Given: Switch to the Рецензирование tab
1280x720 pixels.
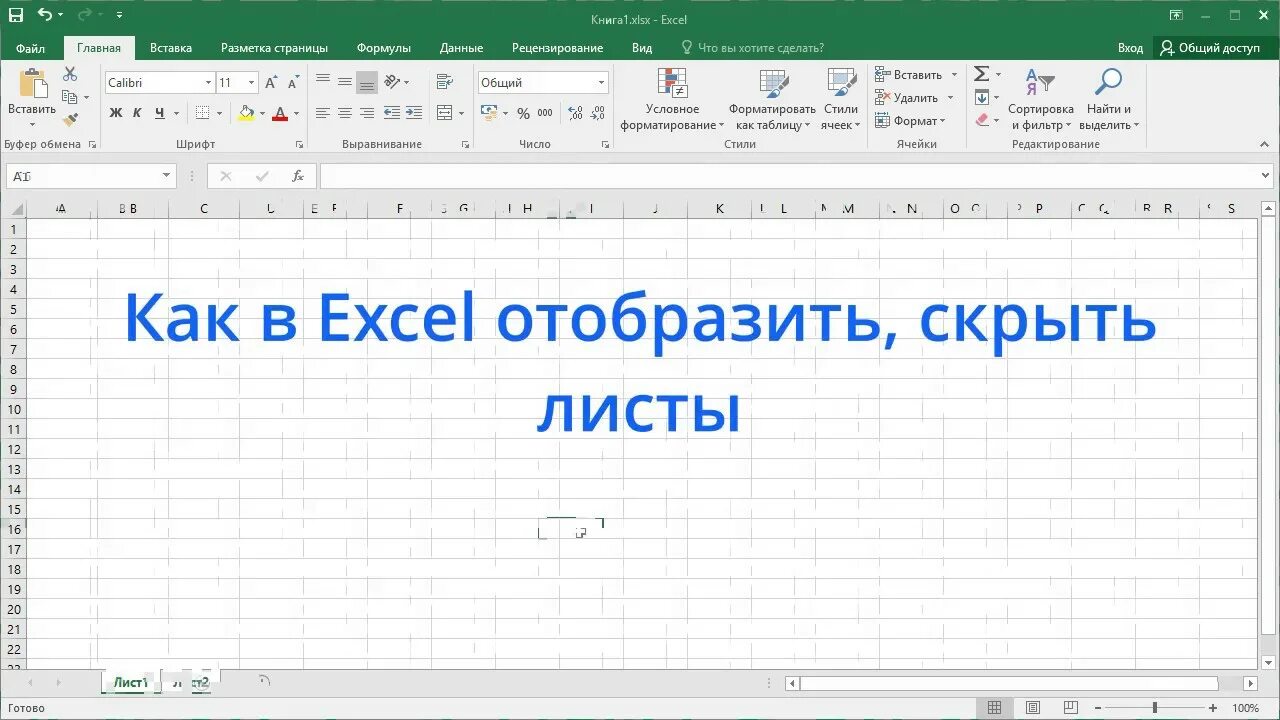Looking at the screenshot, I should coord(557,48).
